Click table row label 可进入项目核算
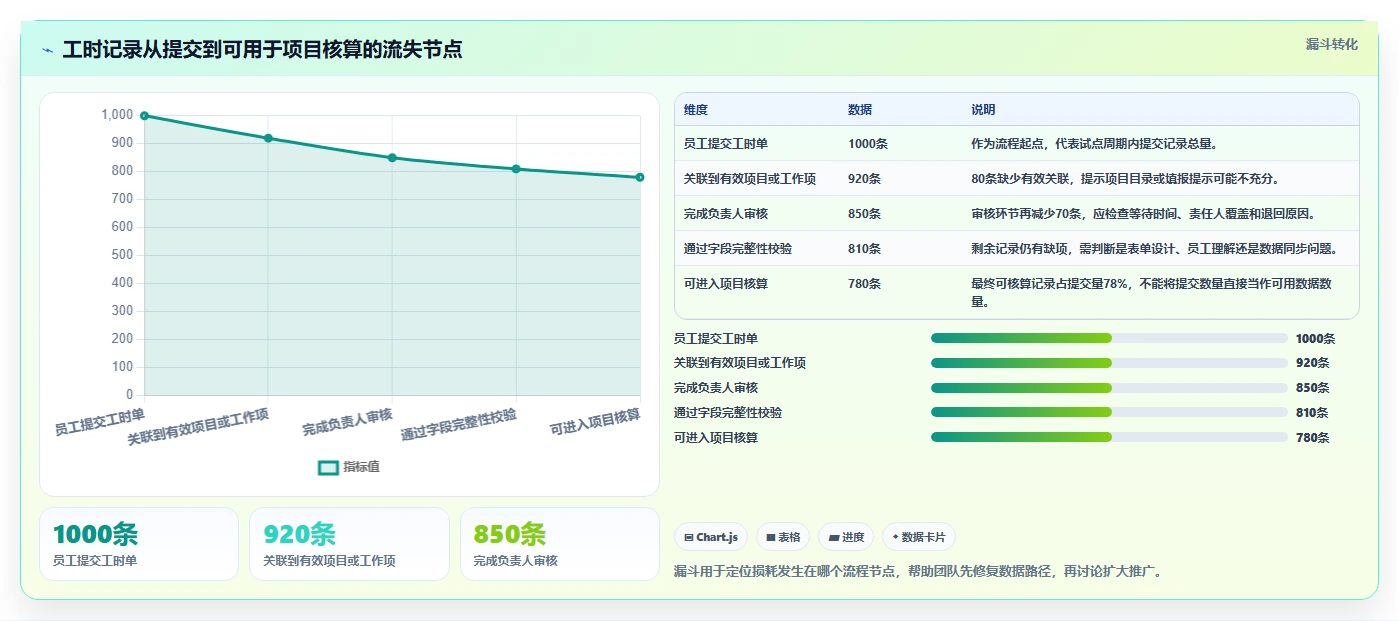 click(x=726, y=284)
